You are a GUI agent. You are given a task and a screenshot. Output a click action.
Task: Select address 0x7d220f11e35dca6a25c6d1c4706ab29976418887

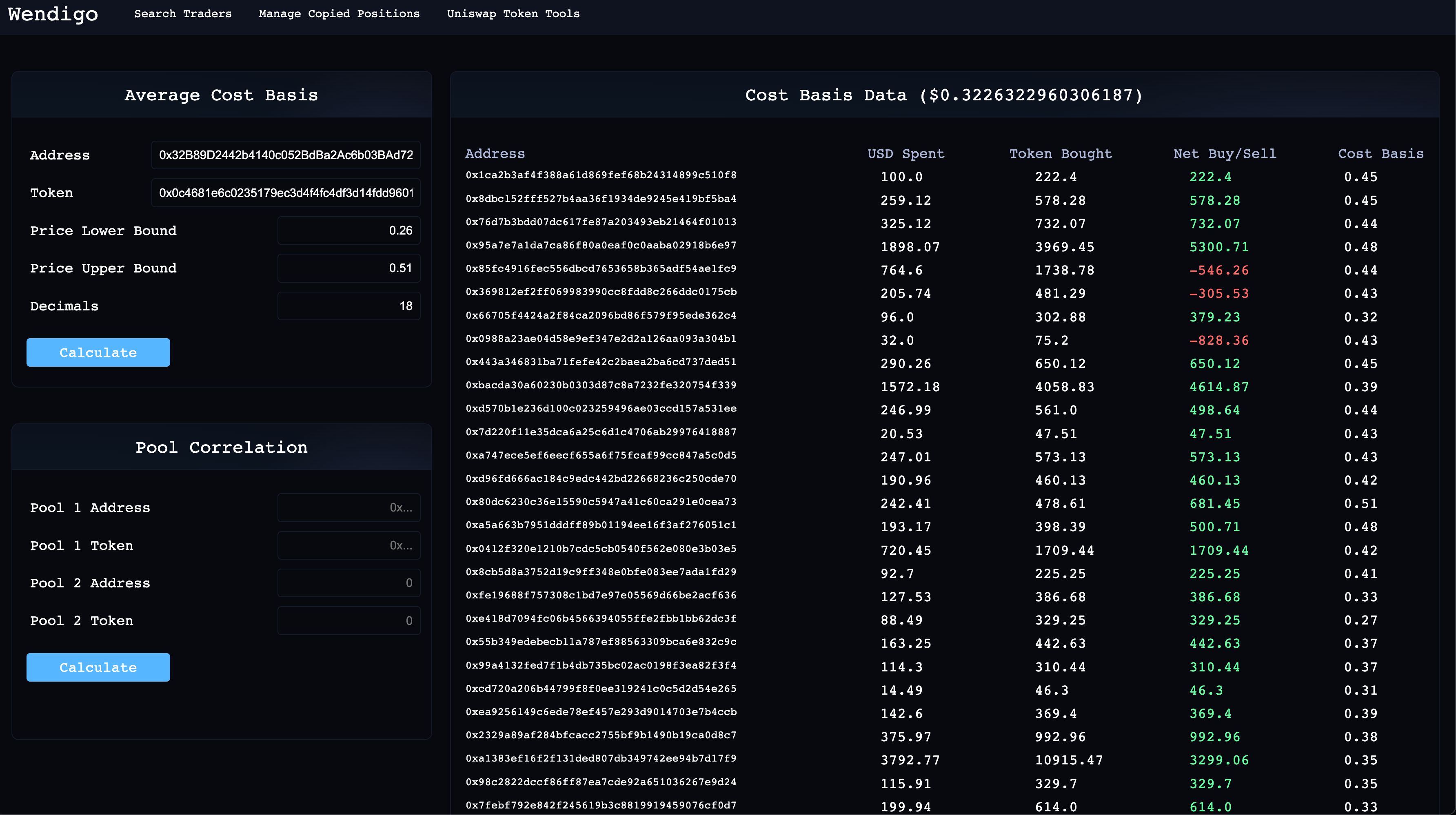[x=601, y=432]
